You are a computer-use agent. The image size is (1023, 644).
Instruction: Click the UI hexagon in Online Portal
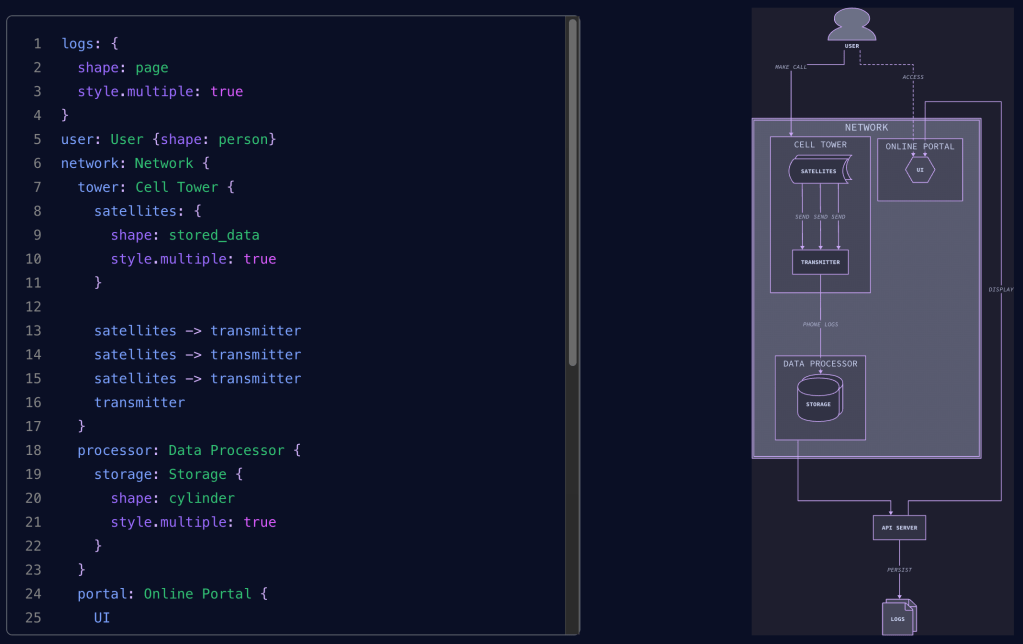click(x=920, y=170)
